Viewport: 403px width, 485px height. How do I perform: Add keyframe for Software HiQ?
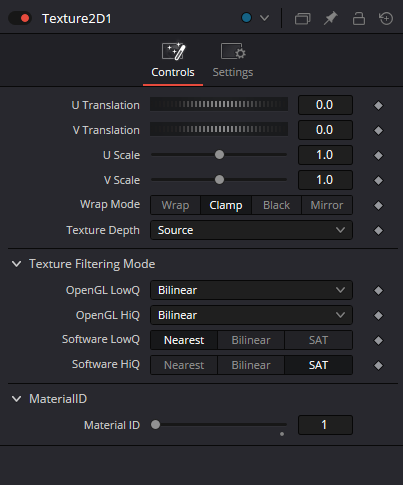point(378,365)
